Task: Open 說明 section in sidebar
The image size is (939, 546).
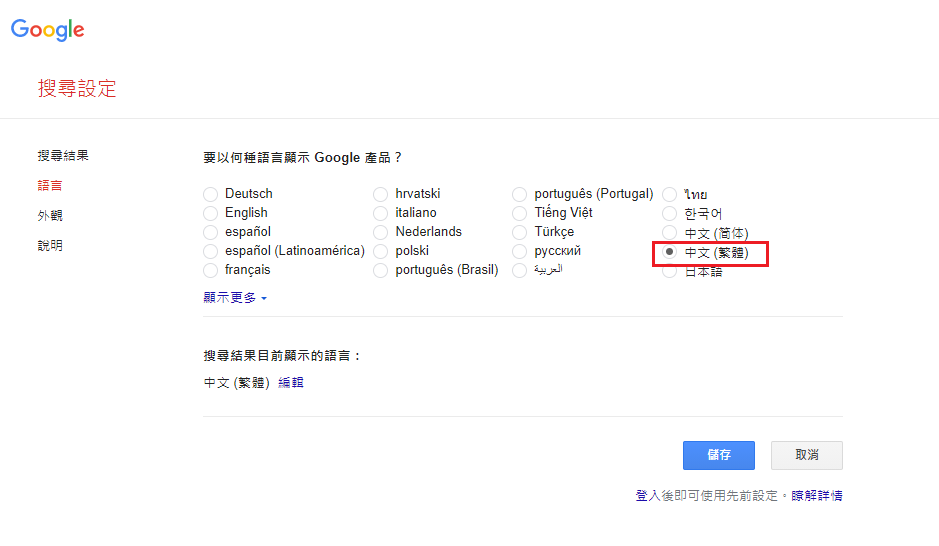Action: (x=50, y=245)
